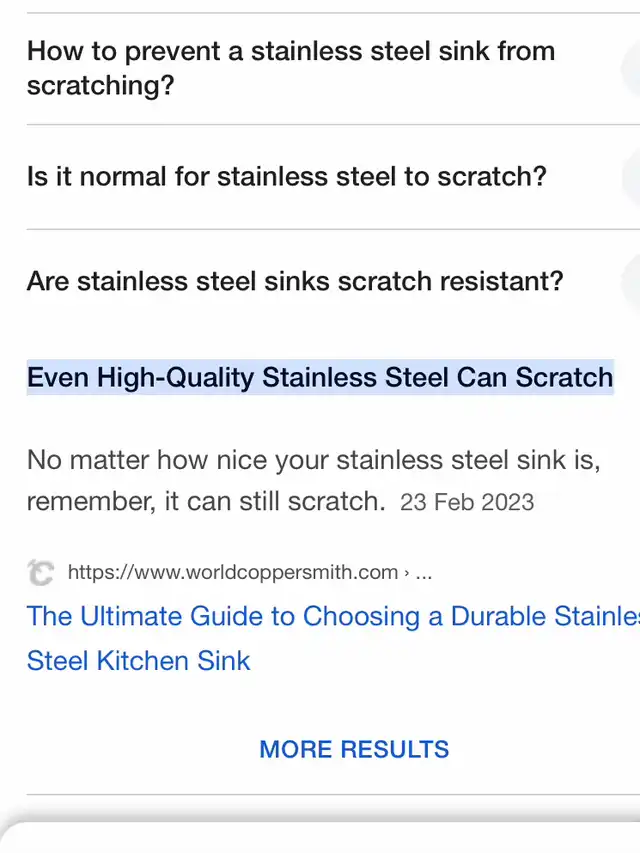Click the worldcoppersmith site favicon
This screenshot has width=640, height=853.
tap(40, 572)
